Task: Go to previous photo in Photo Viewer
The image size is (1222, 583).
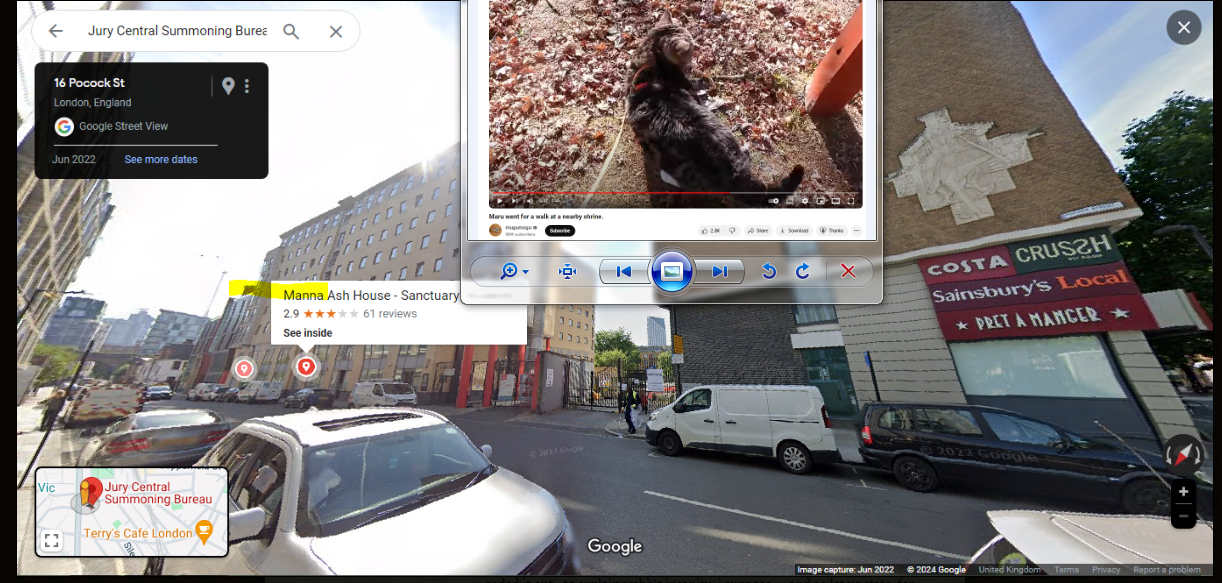Action: coord(624,271)
